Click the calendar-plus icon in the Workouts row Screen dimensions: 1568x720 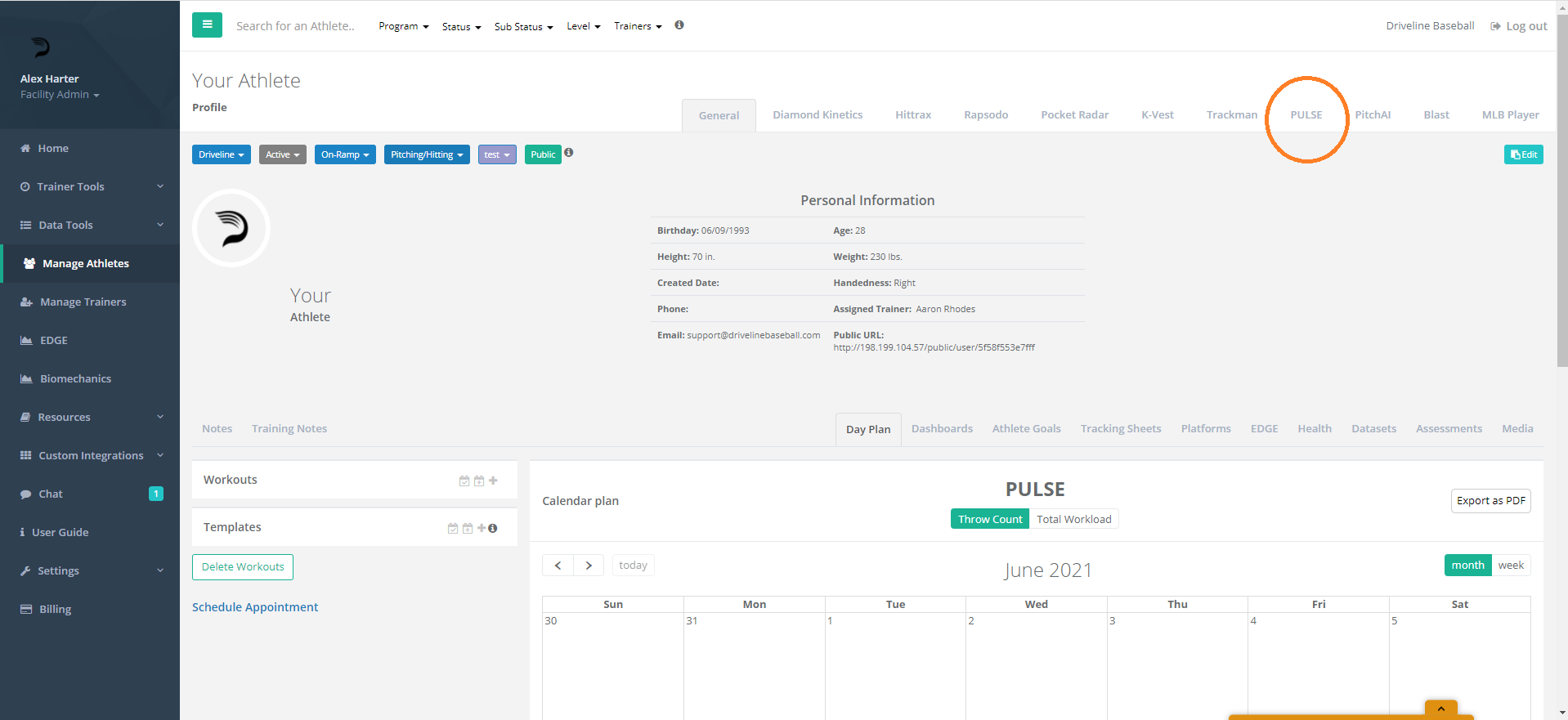click(479, 481)
